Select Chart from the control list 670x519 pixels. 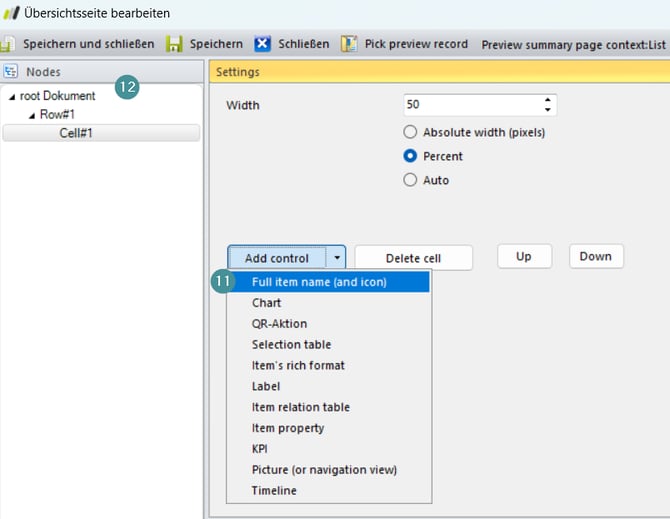pos(266,303)
